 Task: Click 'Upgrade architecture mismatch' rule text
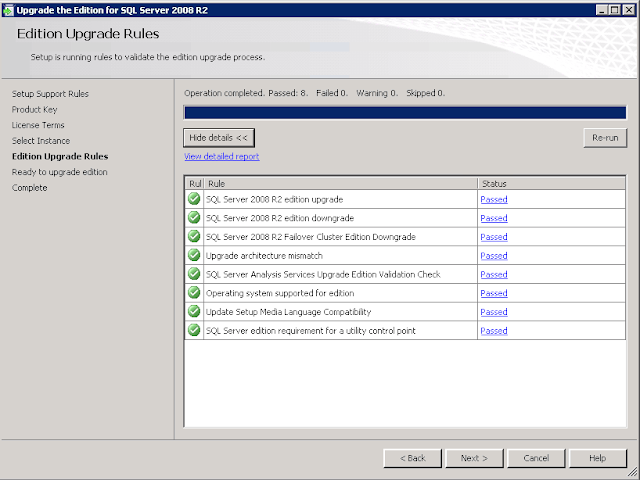[x=264, y=256]
